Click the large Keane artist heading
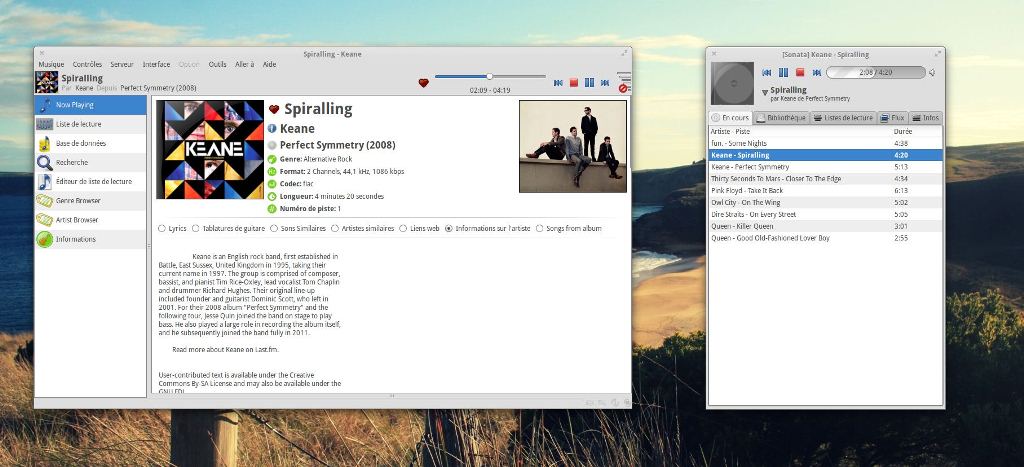Viewport: 1024px width, 467px height. 297,129
